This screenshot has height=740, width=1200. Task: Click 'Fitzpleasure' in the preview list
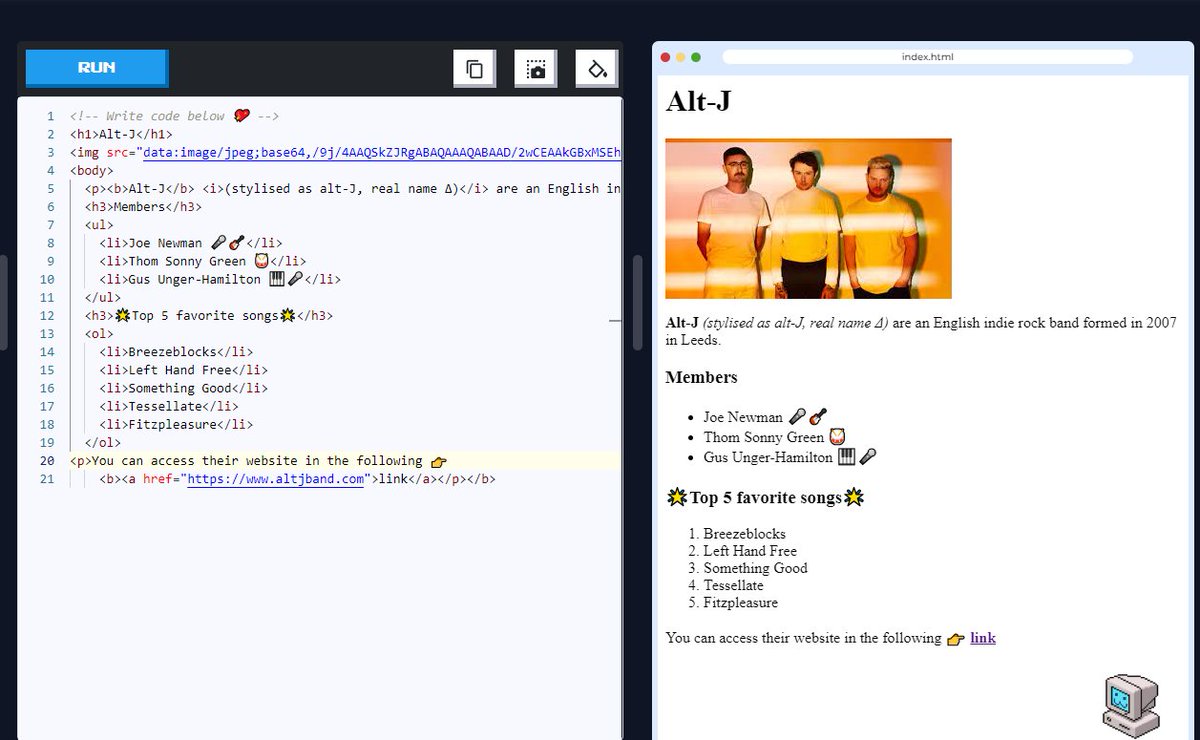[740, 602]
